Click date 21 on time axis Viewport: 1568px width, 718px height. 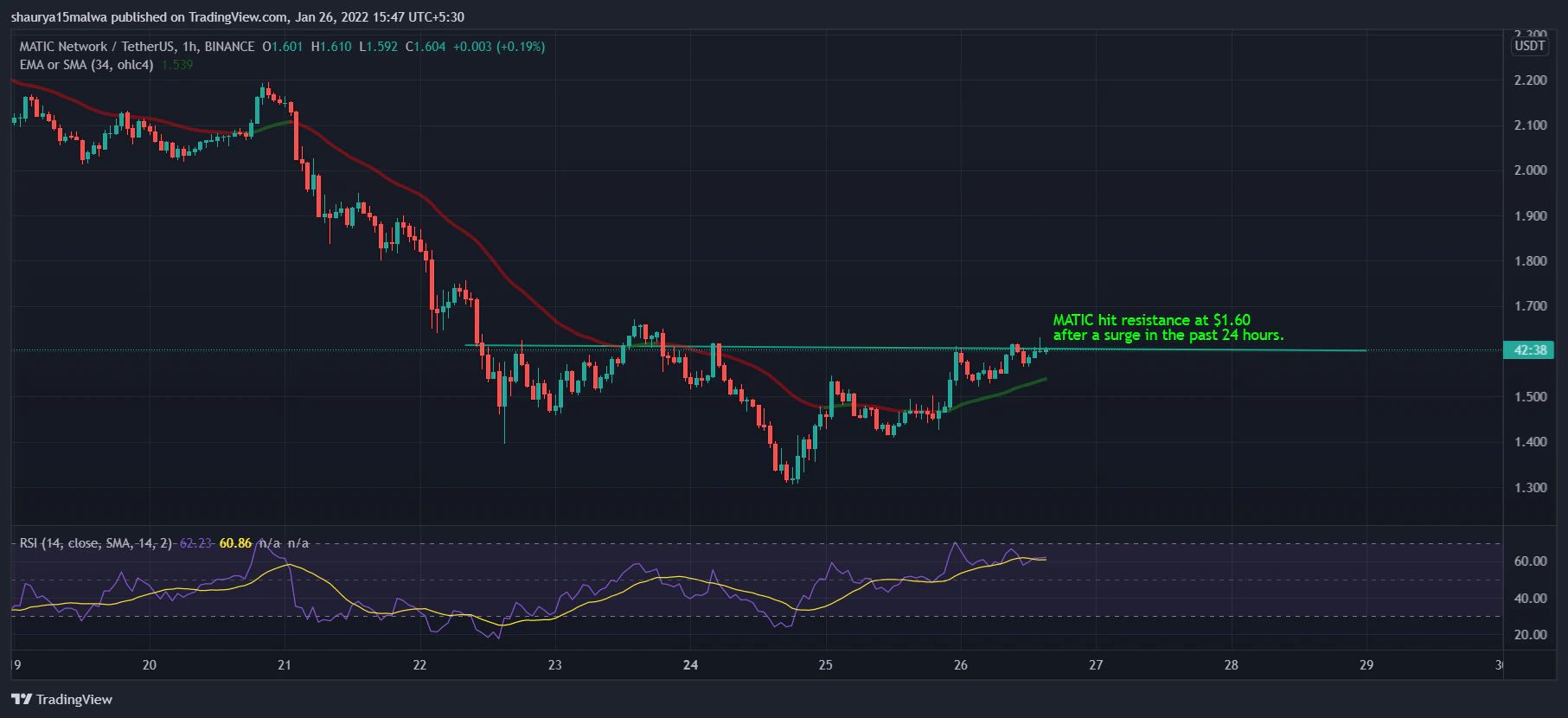pos(285,664)
